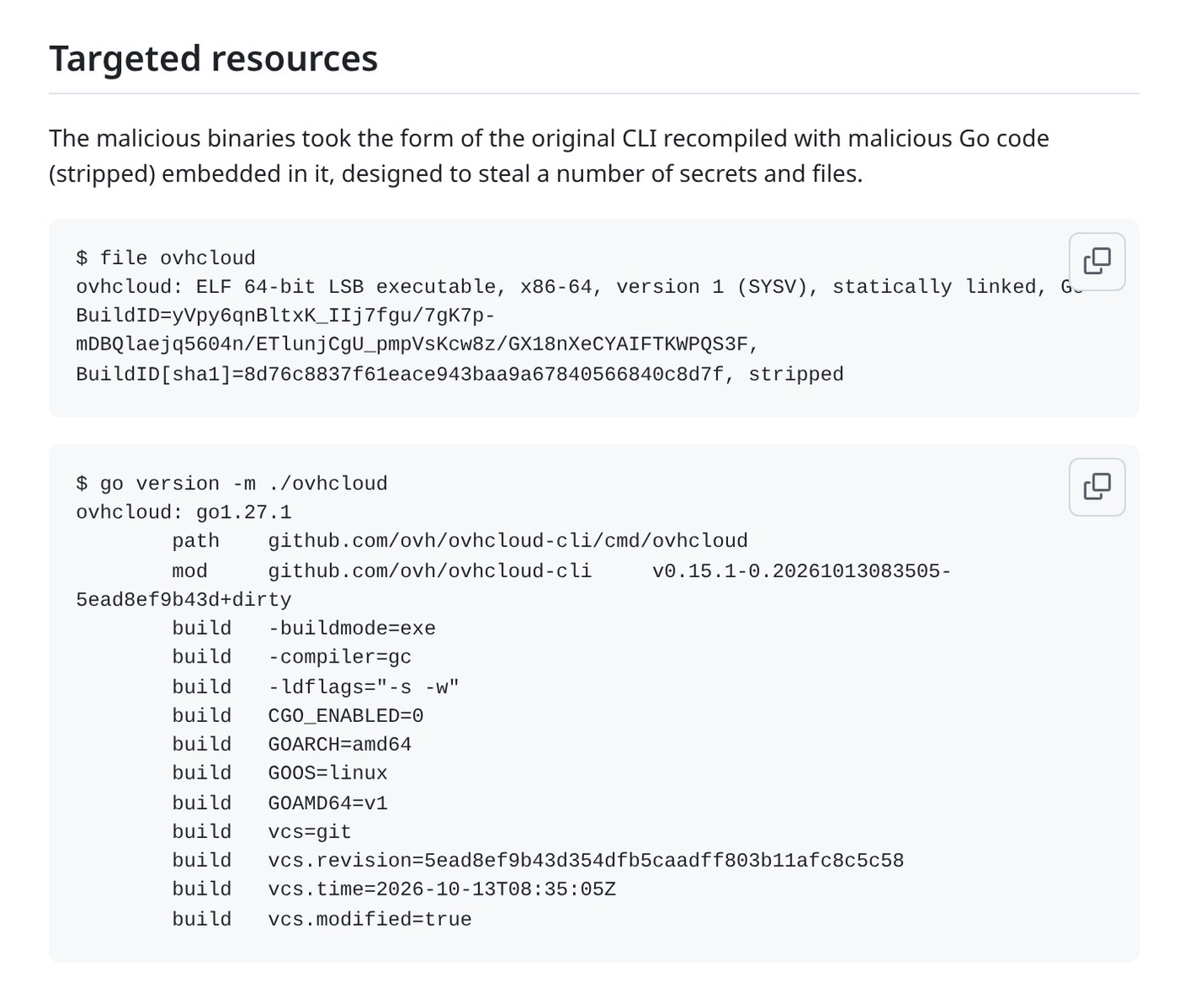Click the 'CGO_ENABLED=0' line
The image size is (1185, 1008).
(x=298, y=715)
